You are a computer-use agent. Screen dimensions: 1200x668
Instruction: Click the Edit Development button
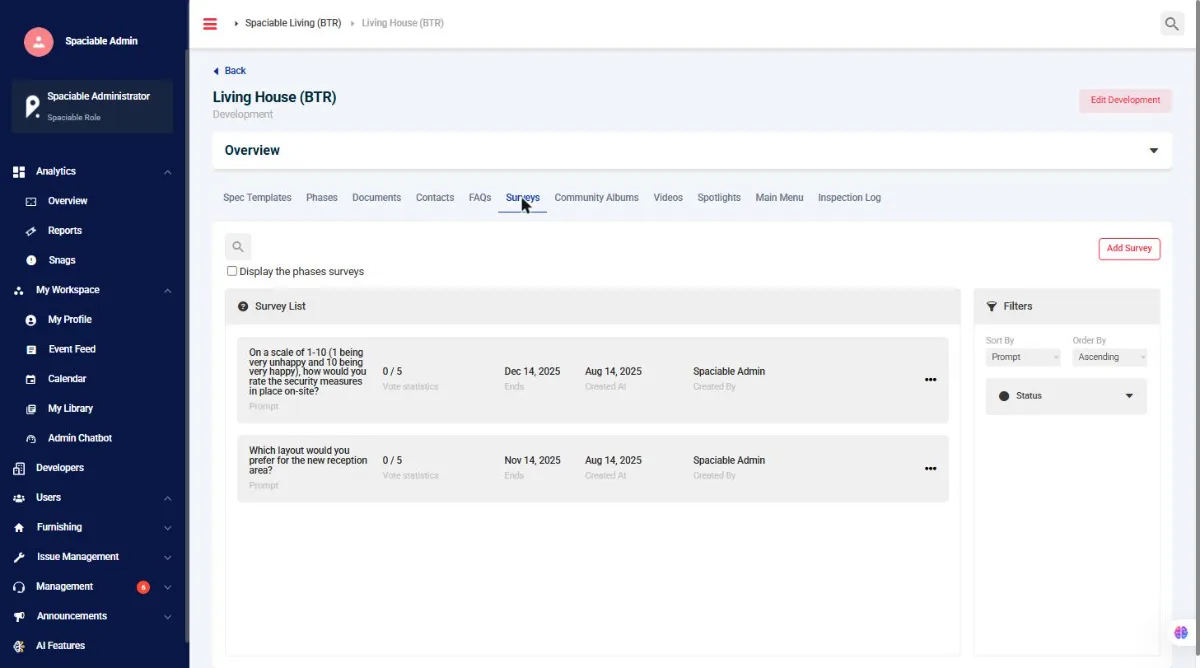point(1125,100)
